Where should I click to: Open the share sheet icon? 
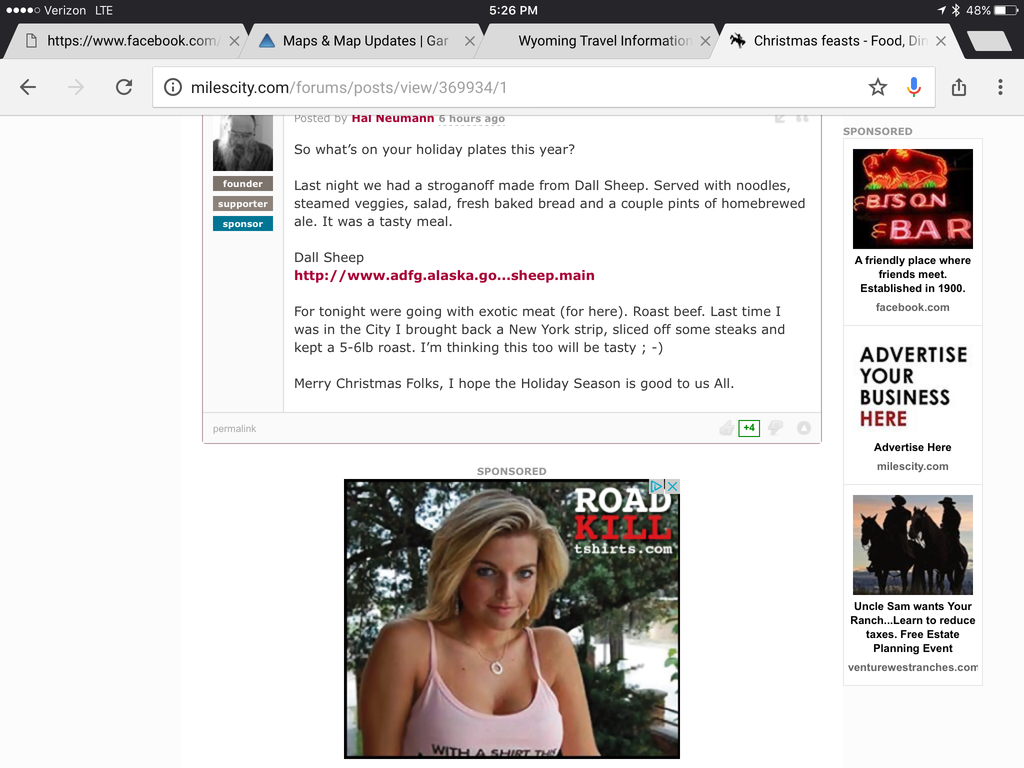(959, 87)
